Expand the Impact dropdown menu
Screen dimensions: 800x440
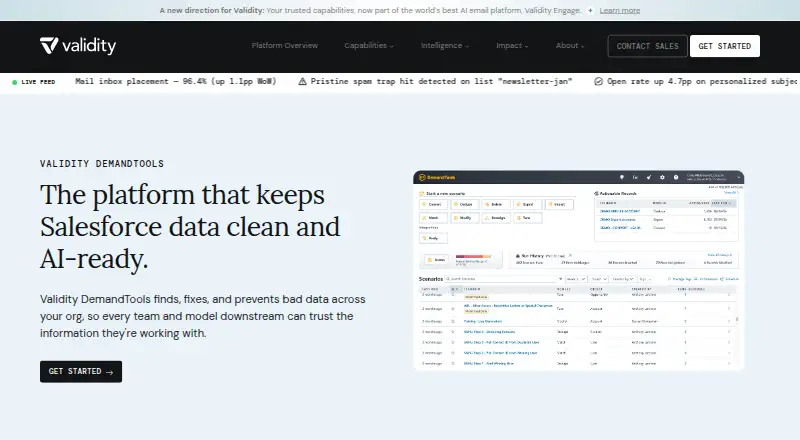pos(512,45)
